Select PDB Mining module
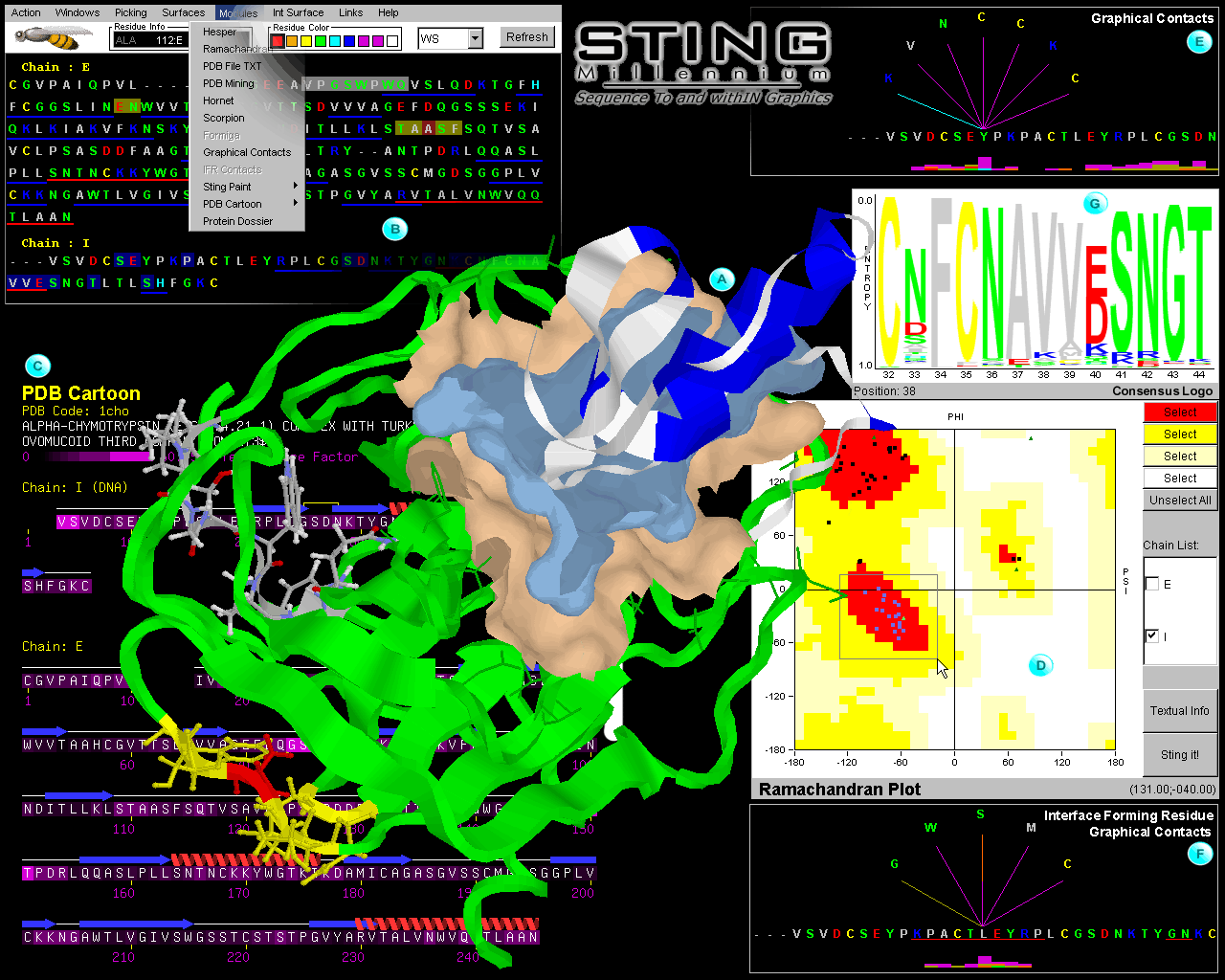The image size is (1225, 980). (x=247, y=83)
